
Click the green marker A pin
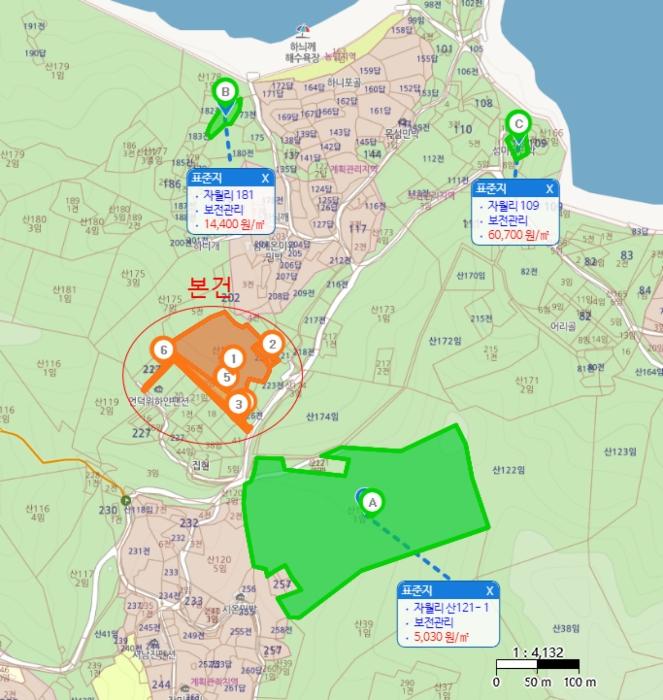[372, 503]
